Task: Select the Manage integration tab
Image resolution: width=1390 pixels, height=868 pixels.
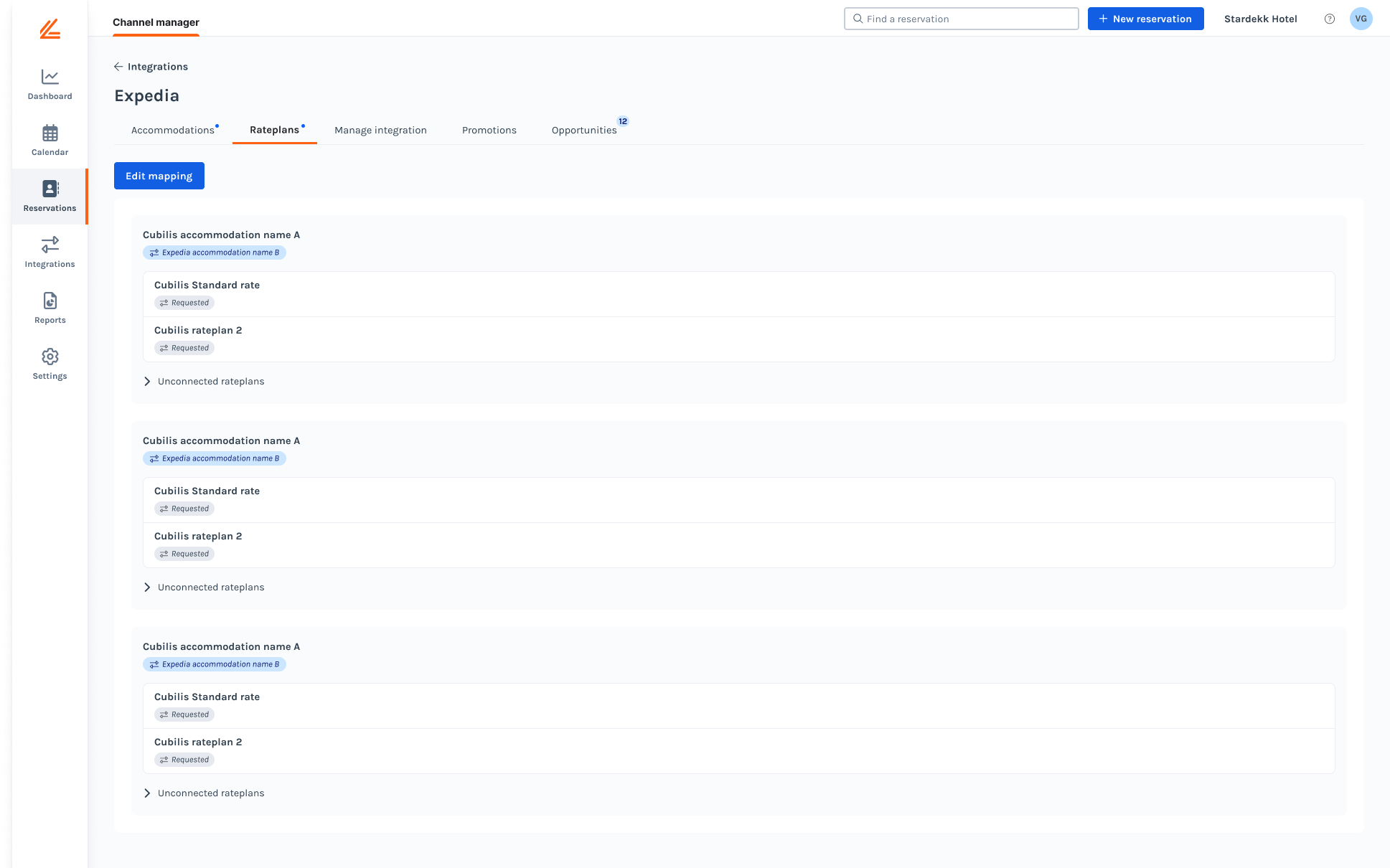Action: [380, 131]
